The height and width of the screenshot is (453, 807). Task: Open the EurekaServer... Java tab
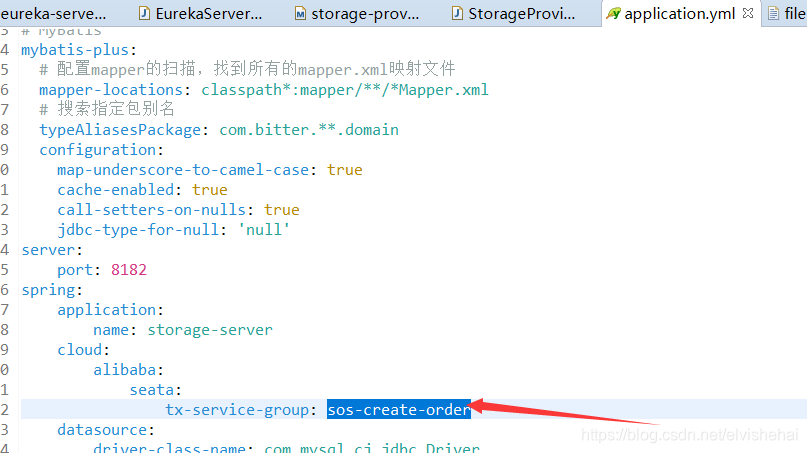pyautogui.click(x=202, y=14)
